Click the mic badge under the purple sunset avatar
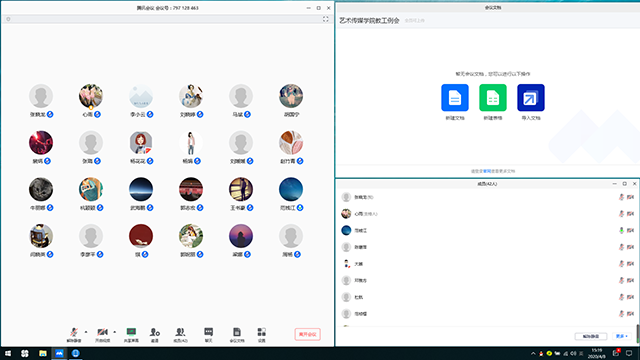 click(247, 254)
